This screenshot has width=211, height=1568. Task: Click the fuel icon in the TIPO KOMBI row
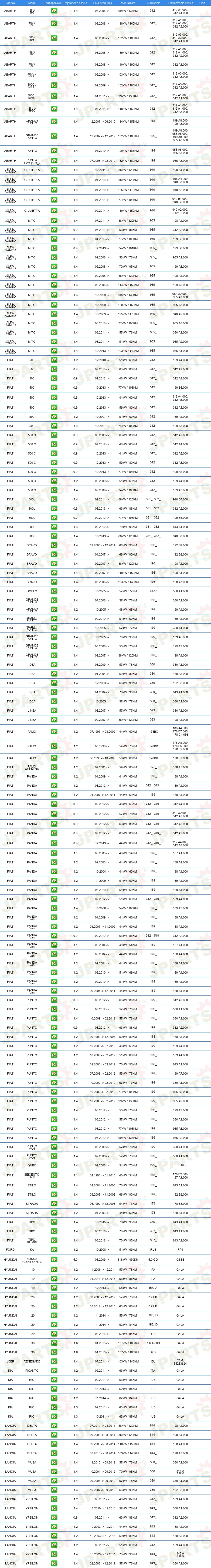click(x=54, y=1240)
